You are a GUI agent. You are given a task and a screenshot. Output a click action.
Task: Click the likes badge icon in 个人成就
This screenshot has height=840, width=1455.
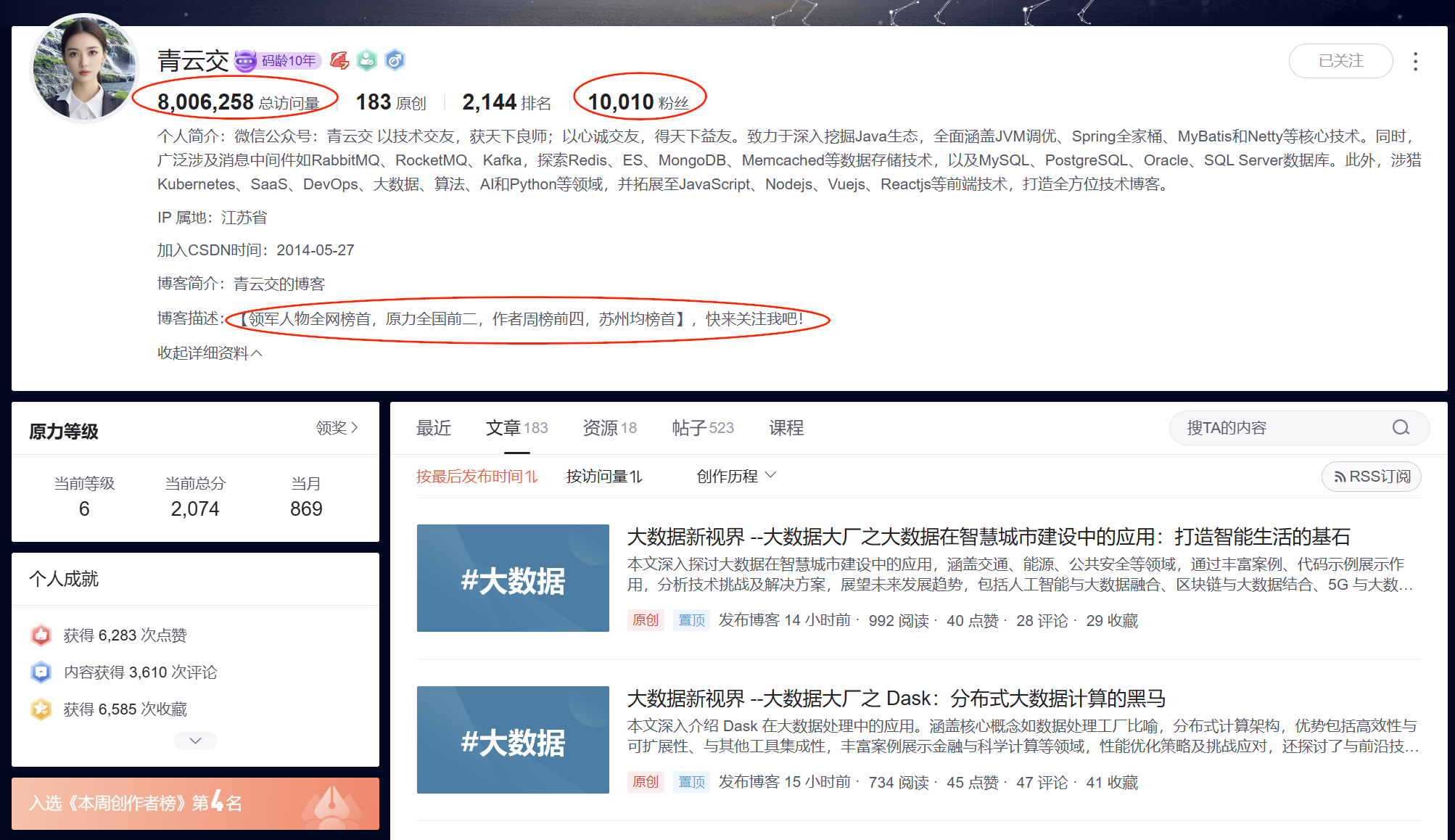click(x=41, y=635)
